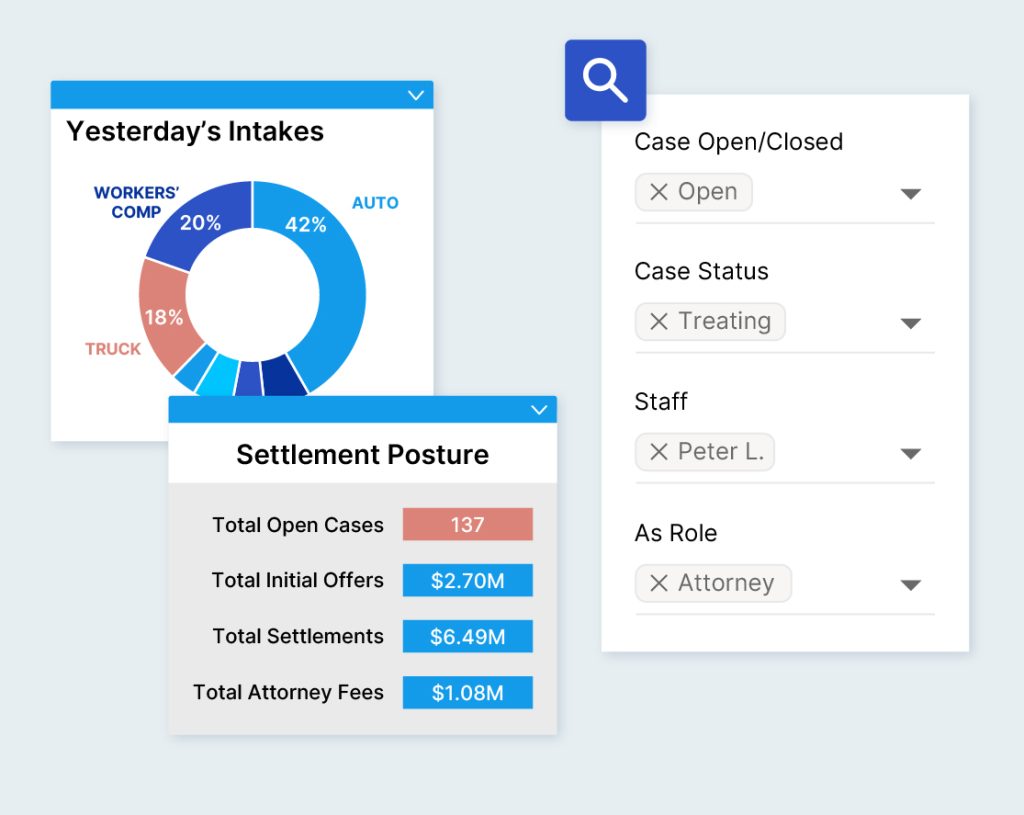1024x815 pixels.
Task: Open the Total Initial Offers $2.70M value
Action: tap(467, 581)
